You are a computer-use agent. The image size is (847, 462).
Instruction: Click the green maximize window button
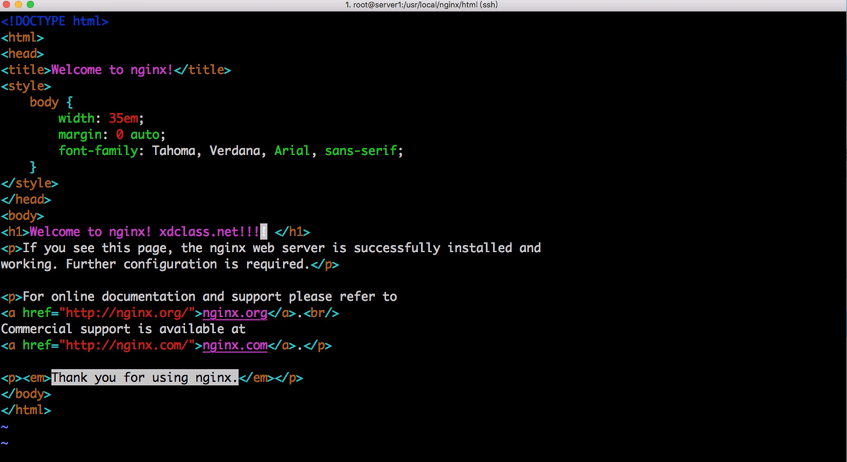pos(30,4)
